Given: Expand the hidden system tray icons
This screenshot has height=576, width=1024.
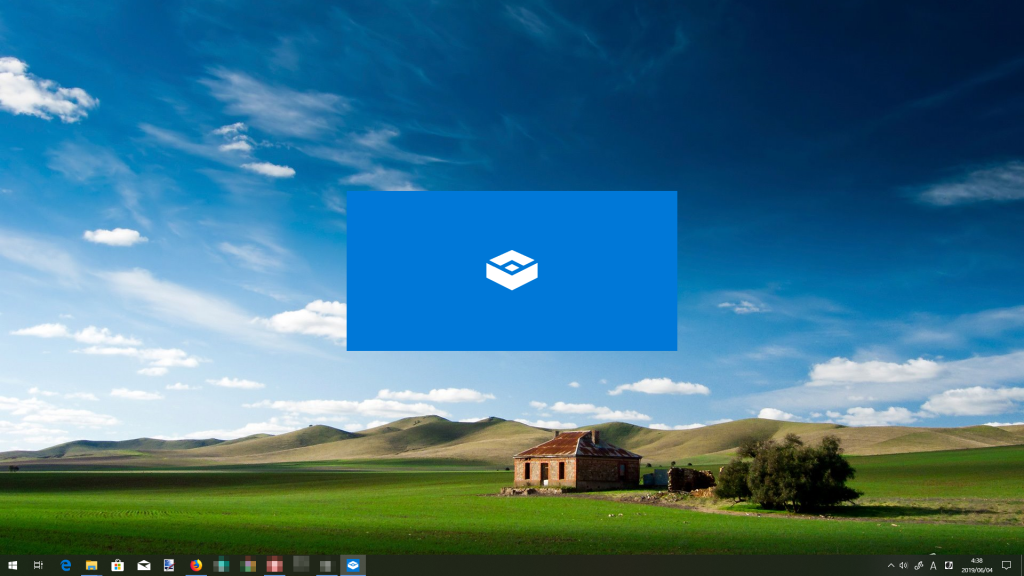Looking at the screenshot, I should tap(891, 565).
